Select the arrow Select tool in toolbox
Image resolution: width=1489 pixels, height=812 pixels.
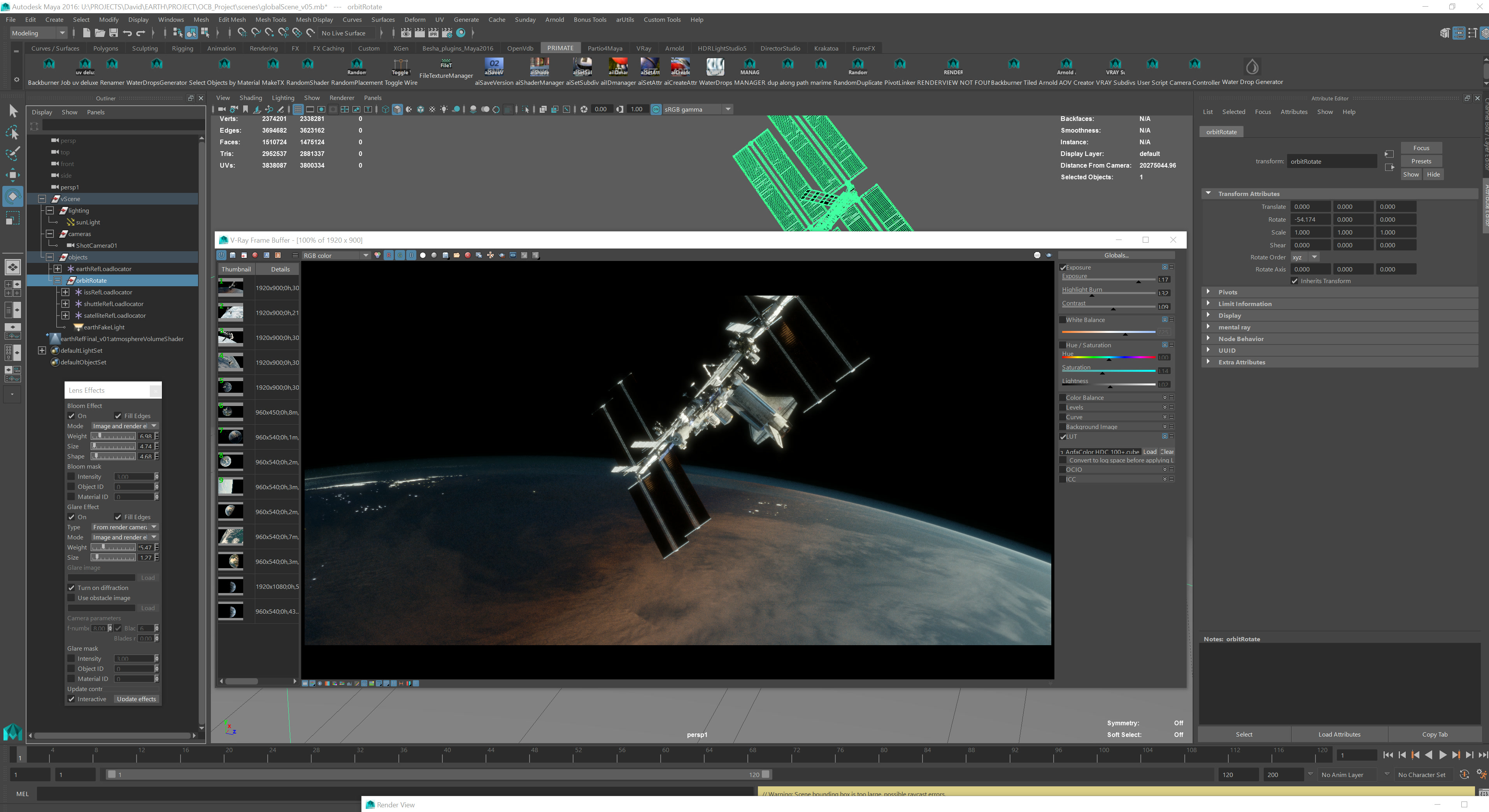tap(13, 111)
